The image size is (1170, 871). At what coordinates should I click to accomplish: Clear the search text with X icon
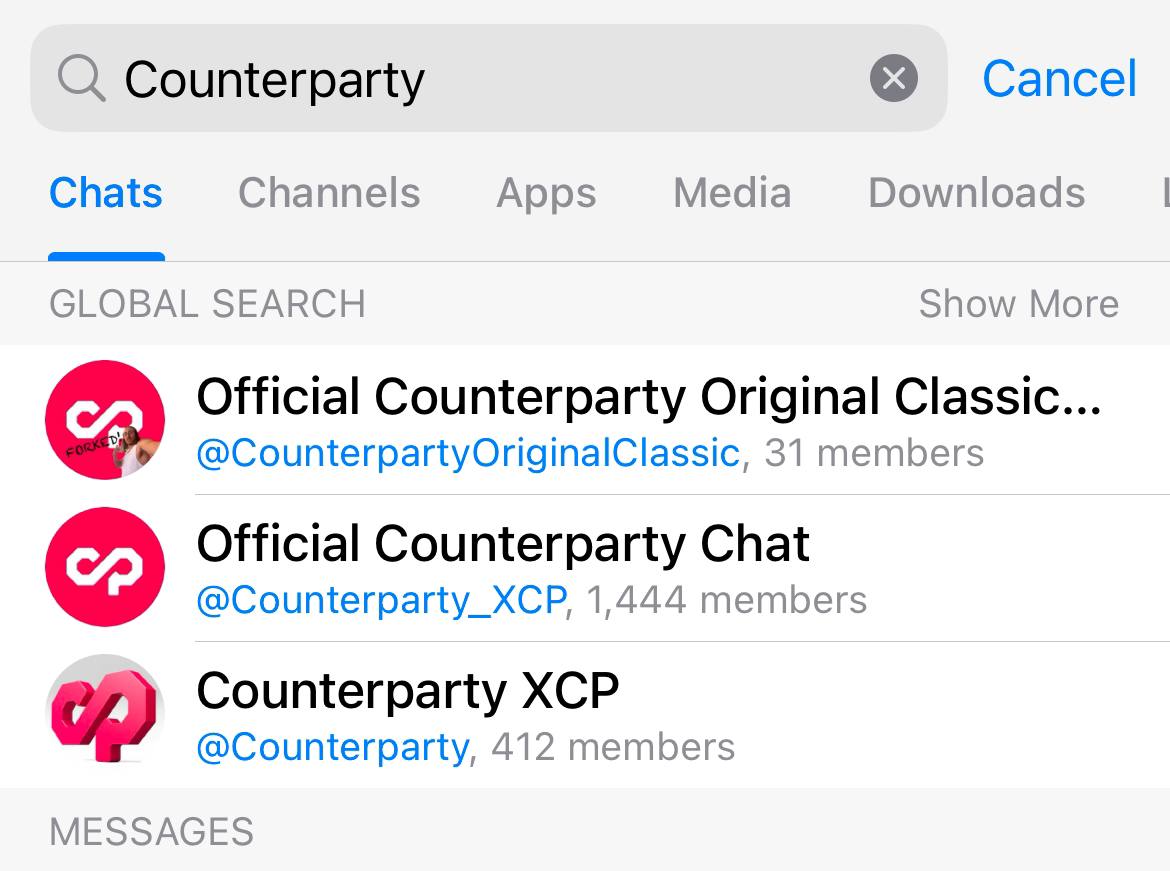[893, 78]
